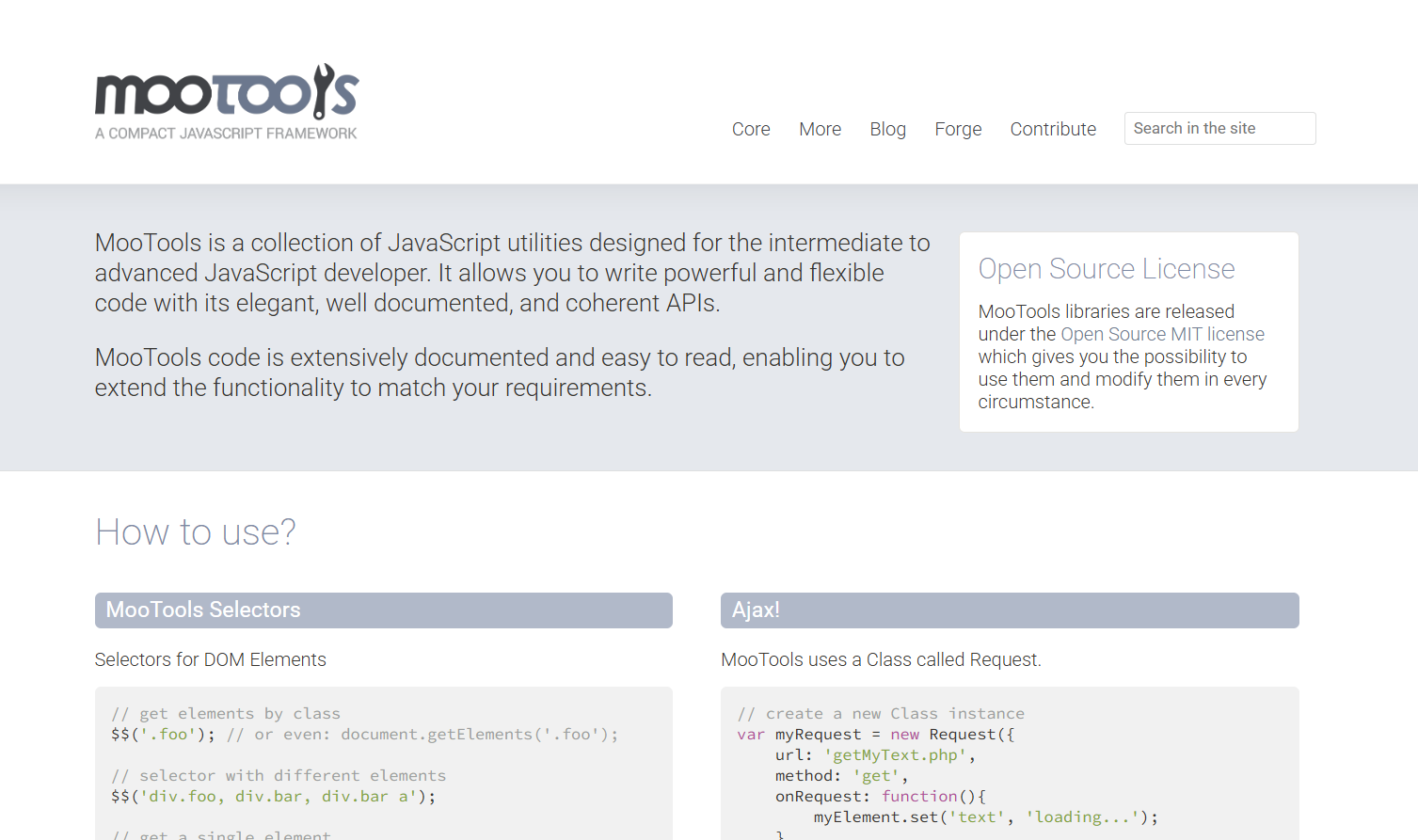Click the Selectors for DOM Elements text
This screenshot has width=1418, height=840.
pyautogui.click(x=210, y=659)
